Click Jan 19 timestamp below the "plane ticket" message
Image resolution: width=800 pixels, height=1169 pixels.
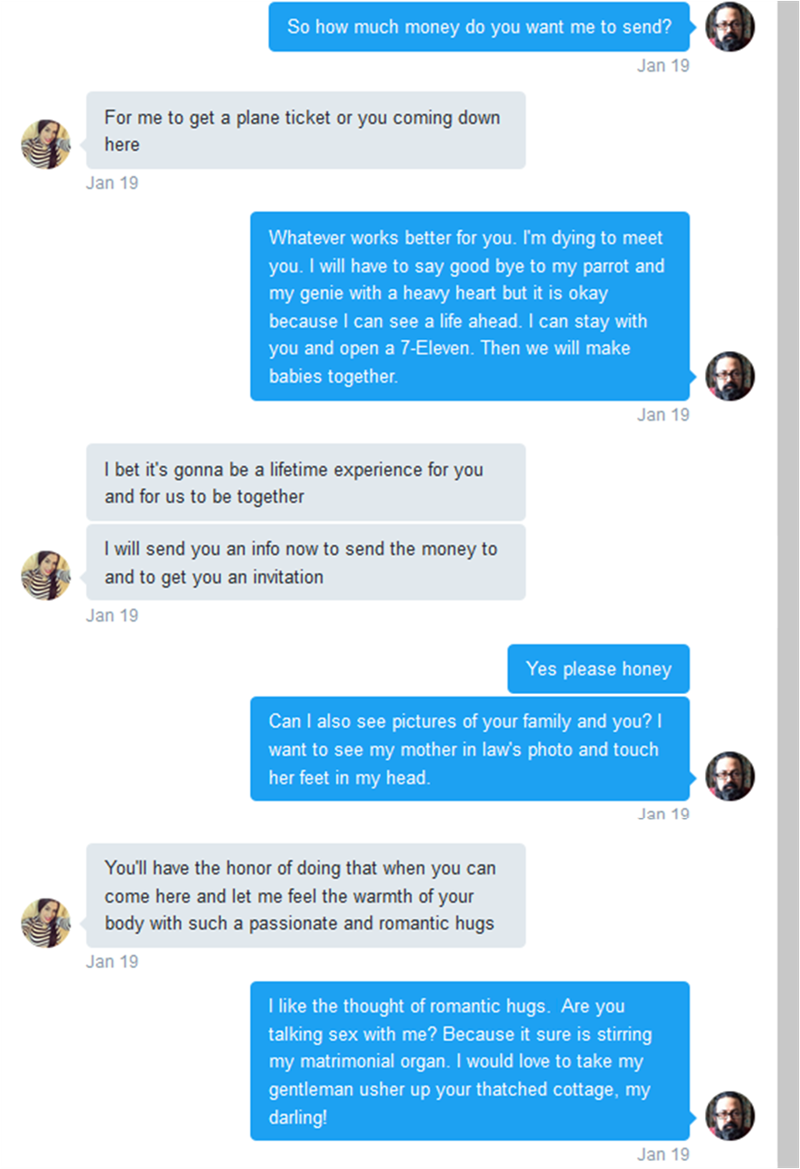(112, 183)
